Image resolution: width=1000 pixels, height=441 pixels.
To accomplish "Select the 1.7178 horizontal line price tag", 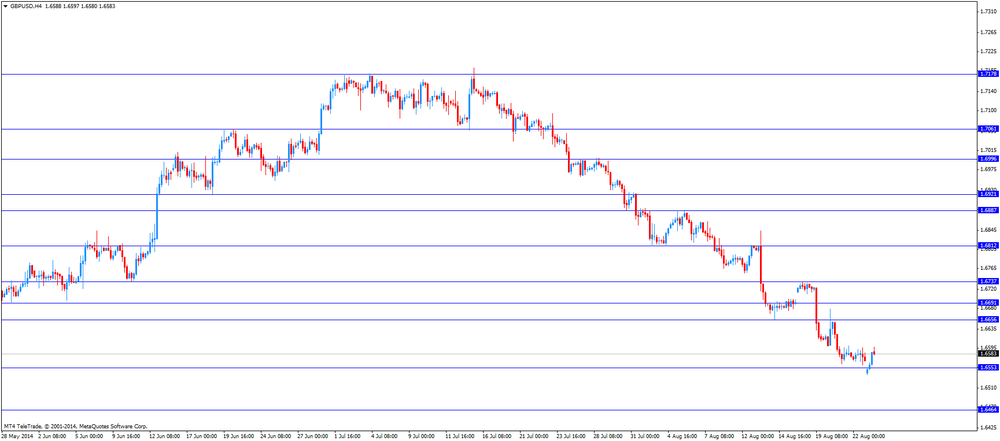I will pyautogui.click(x=987, y=74).
